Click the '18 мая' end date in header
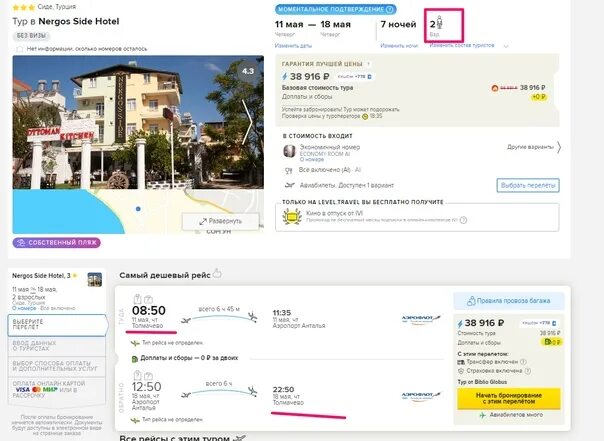 pos(336,24)
